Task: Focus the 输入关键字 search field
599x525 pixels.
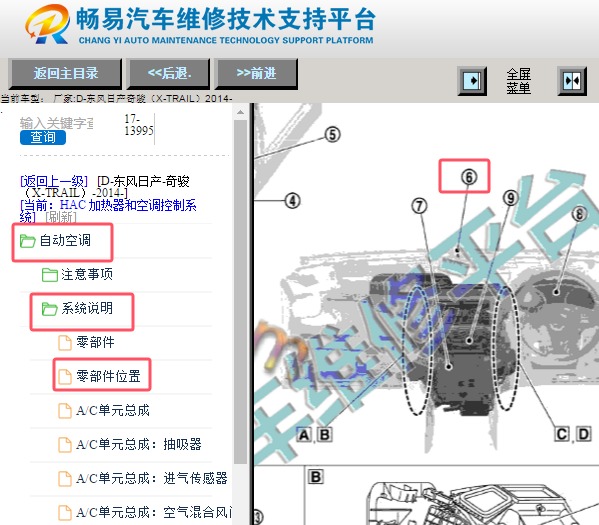Action: click(57, 123)
